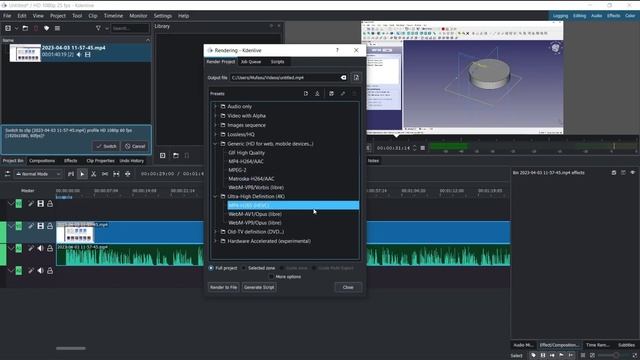Create a new folder in project bin
Image resolution: width=640 pixels, height=360 pixels.
point(25,28)
